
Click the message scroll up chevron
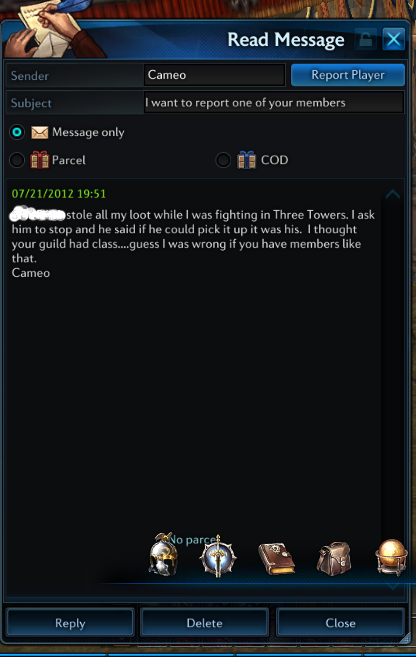(x=393, y=194)
